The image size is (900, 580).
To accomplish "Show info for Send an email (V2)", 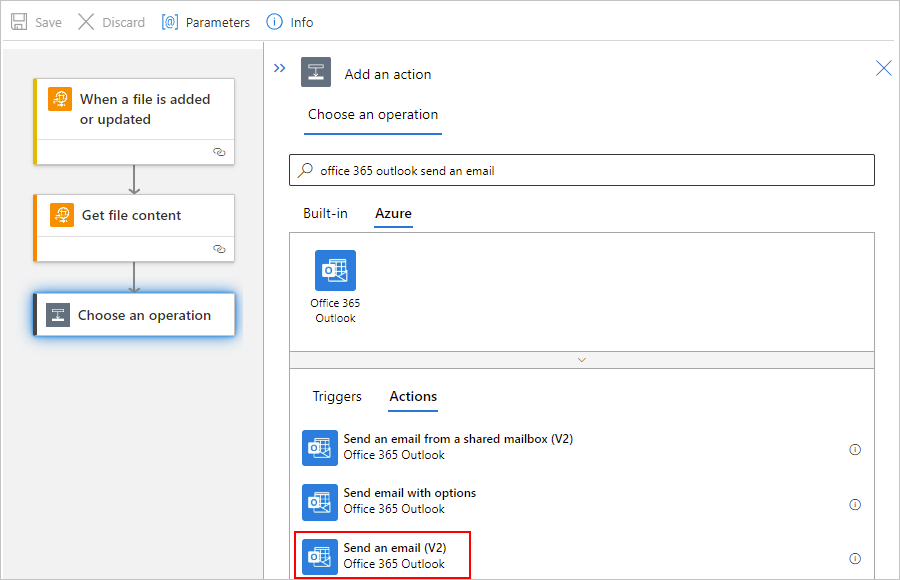I will click(855, 559).
